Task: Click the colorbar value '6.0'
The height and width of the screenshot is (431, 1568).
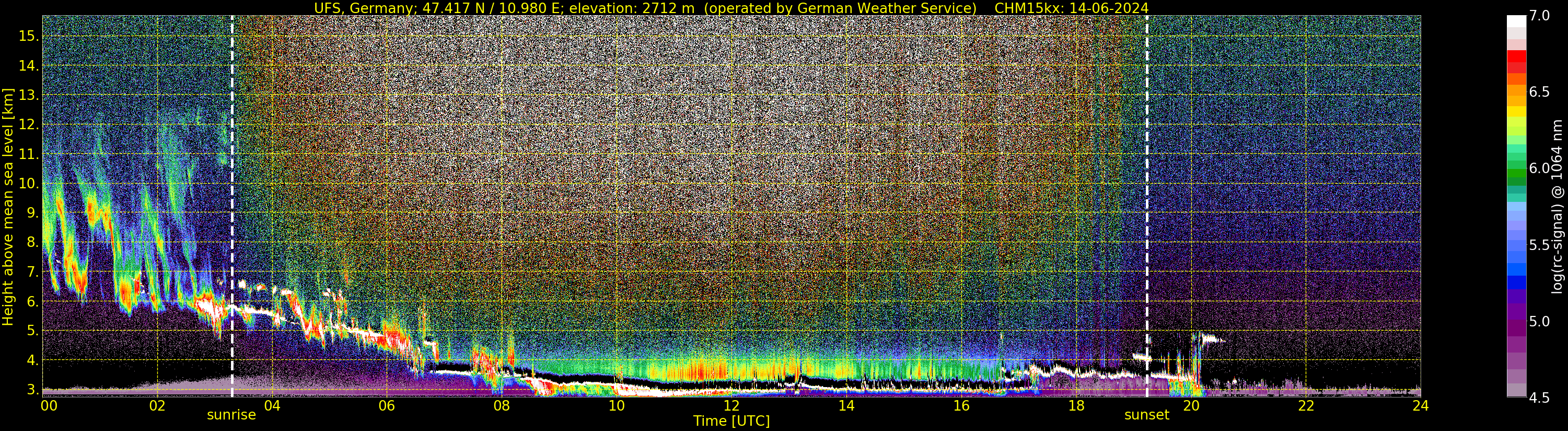Action: [1539, 168]
